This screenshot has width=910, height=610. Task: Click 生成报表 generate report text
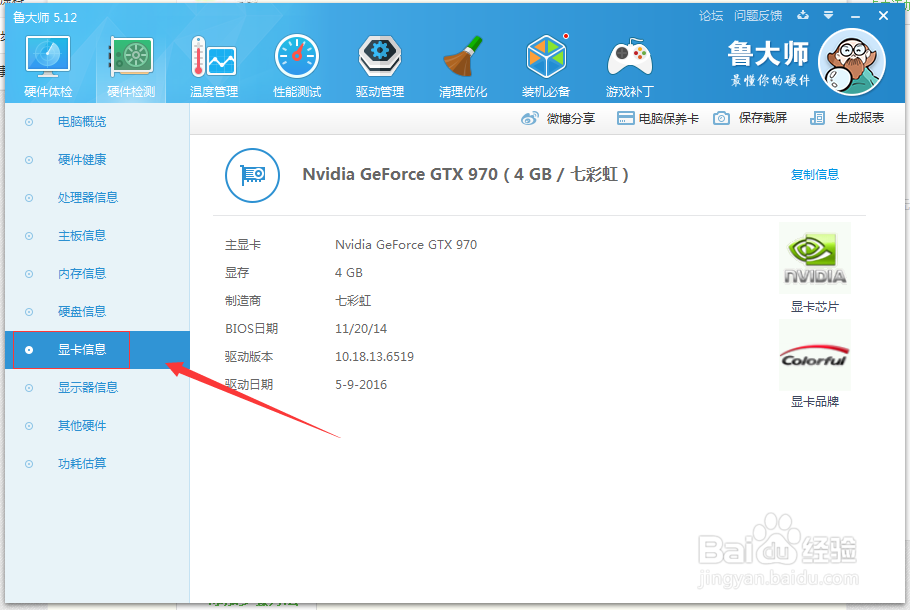click(x=860, y=118)
